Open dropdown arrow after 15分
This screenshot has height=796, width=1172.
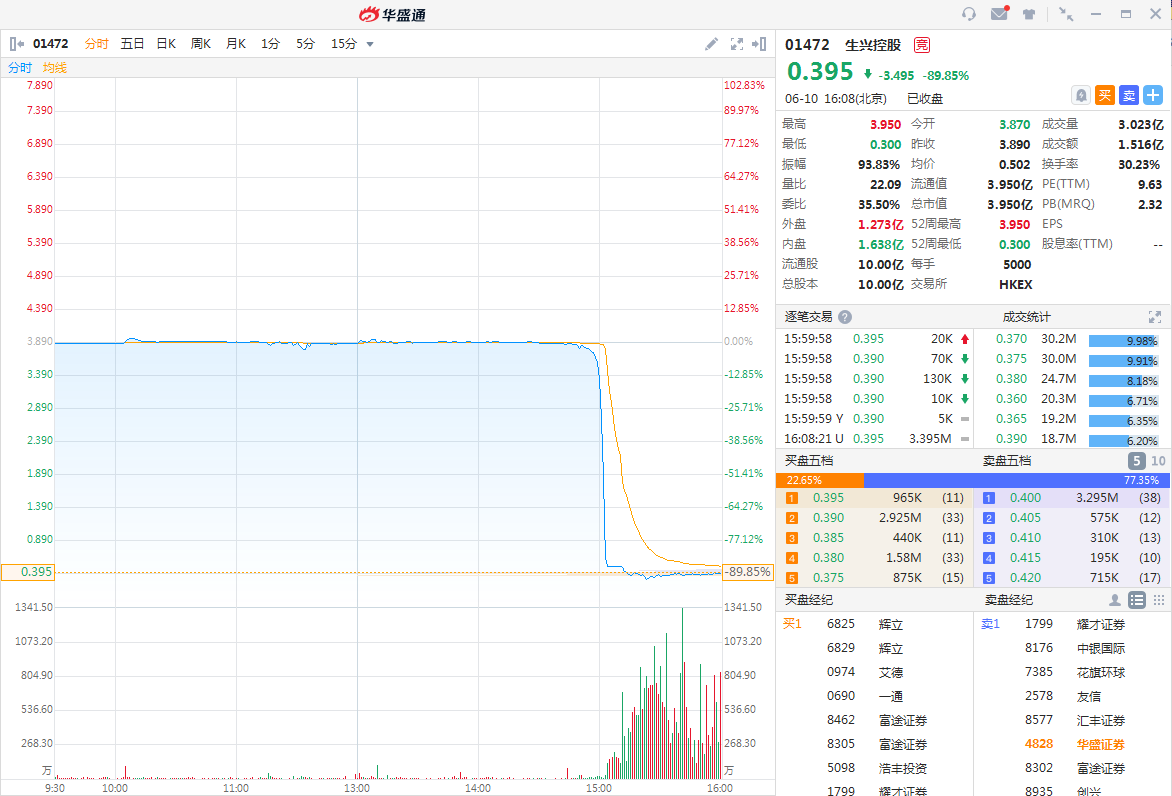click(370, 44)
